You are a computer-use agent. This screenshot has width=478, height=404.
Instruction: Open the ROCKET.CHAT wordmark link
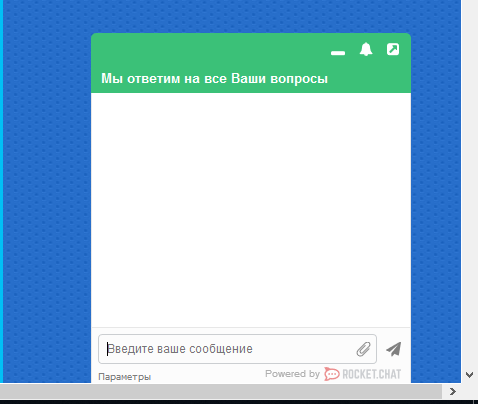pos(372,374)
